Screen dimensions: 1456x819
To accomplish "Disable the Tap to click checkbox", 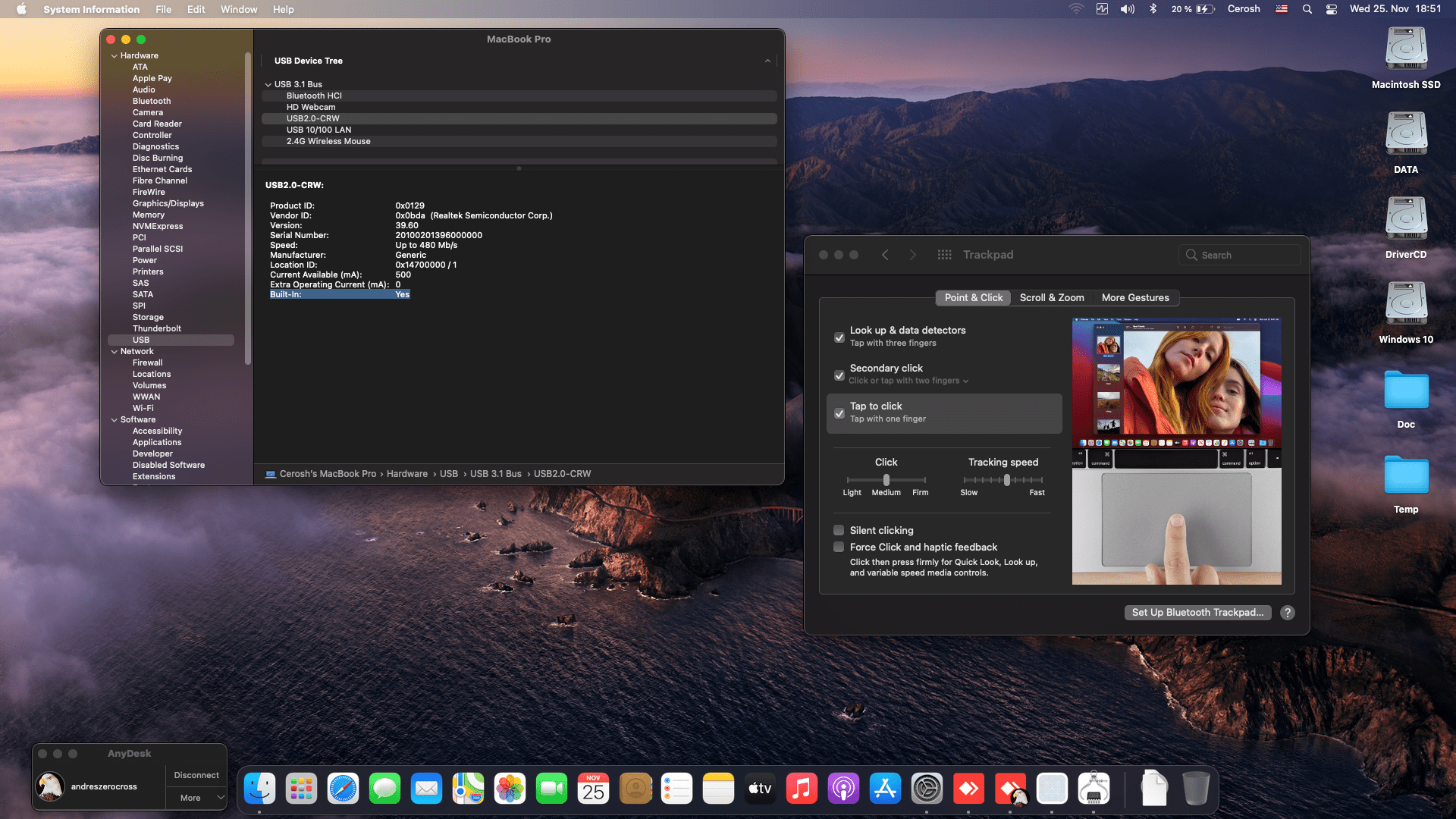I will pyautogui.click(x=839, y=413).
